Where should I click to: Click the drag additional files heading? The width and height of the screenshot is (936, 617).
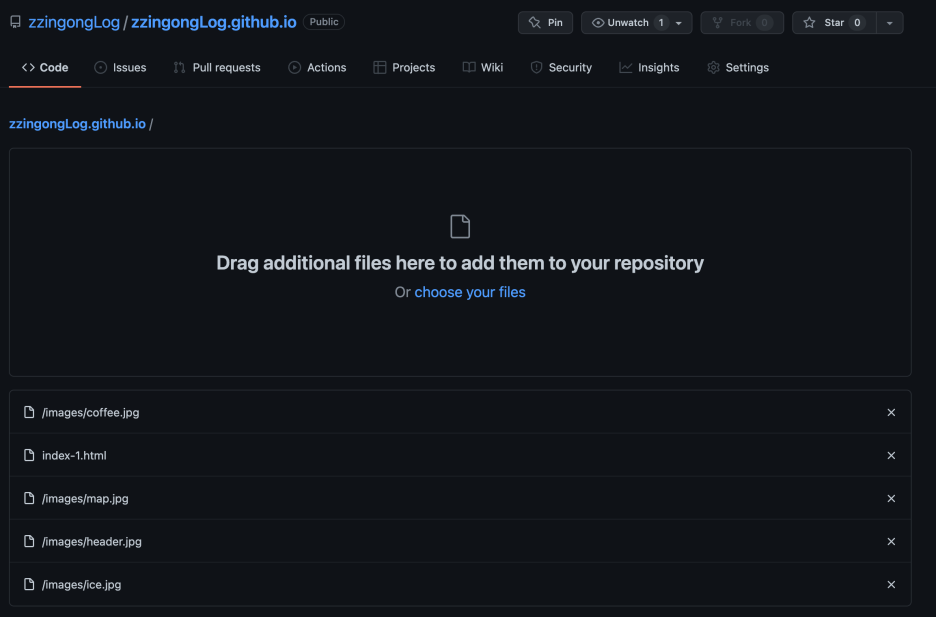(460, 263)
